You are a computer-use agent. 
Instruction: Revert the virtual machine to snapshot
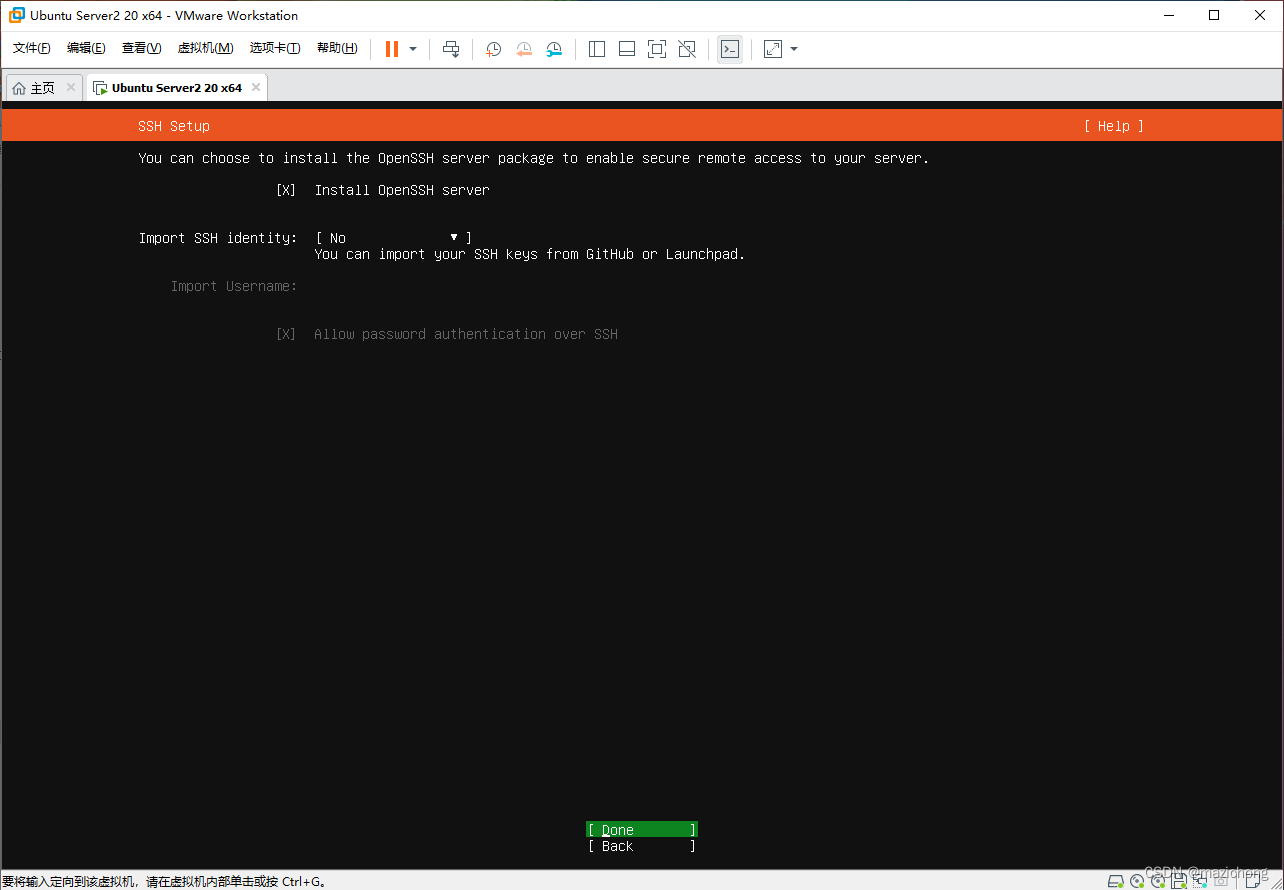524,49
